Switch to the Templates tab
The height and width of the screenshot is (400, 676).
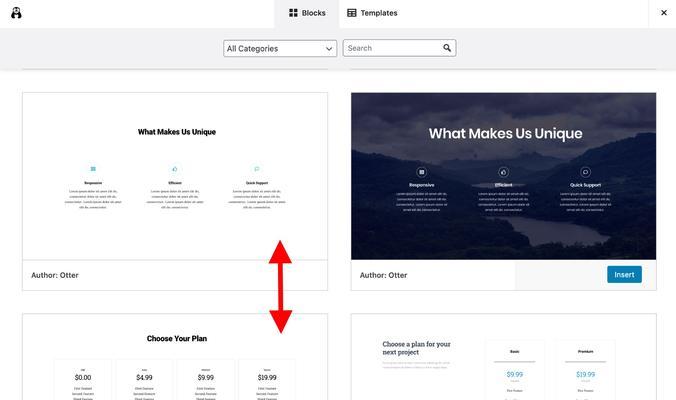point(372,13)
